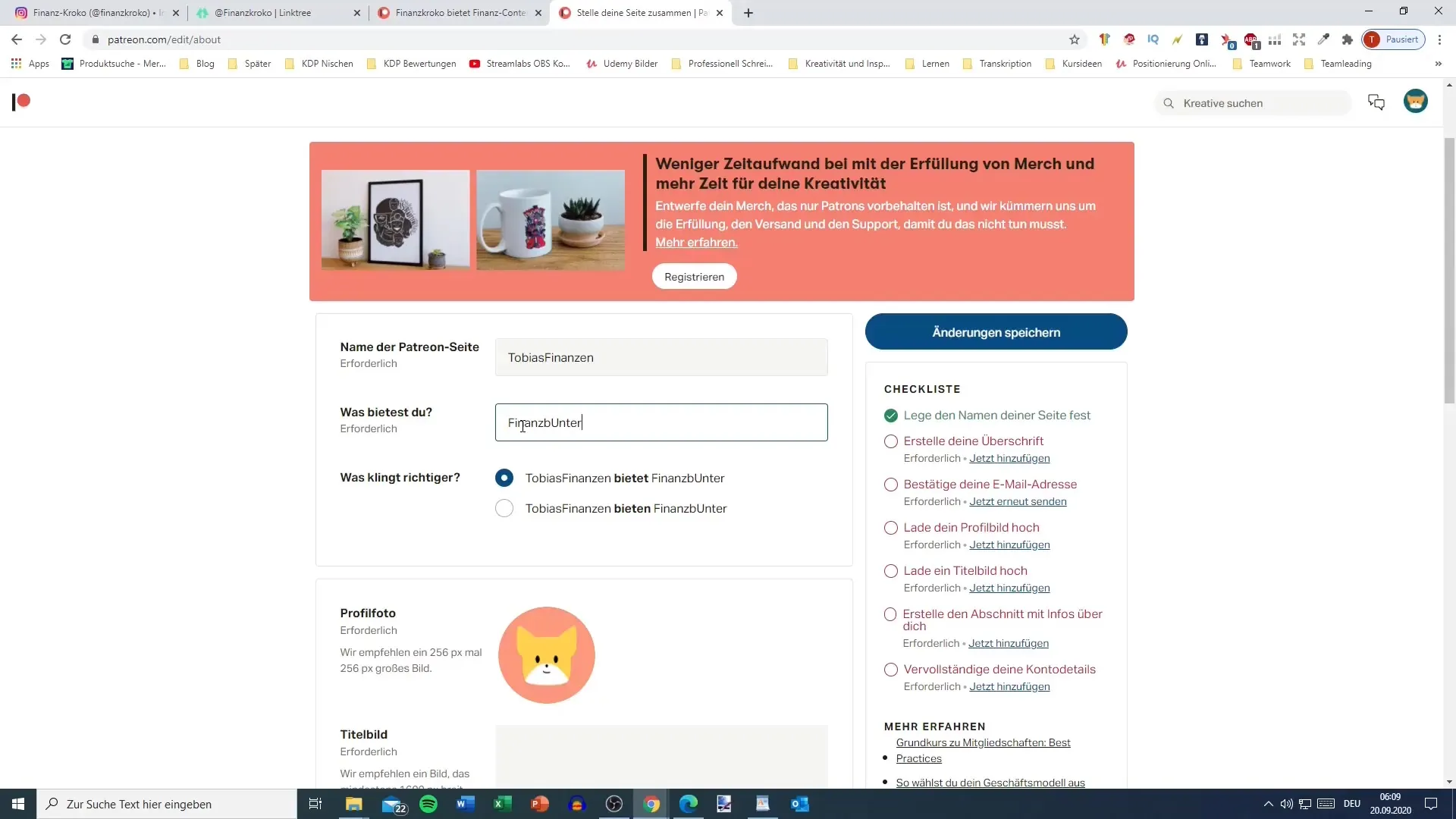Image resolution: width=1456 pixels, height=819 pixels.
Task: Go back to the previous page
Action: 17,39
